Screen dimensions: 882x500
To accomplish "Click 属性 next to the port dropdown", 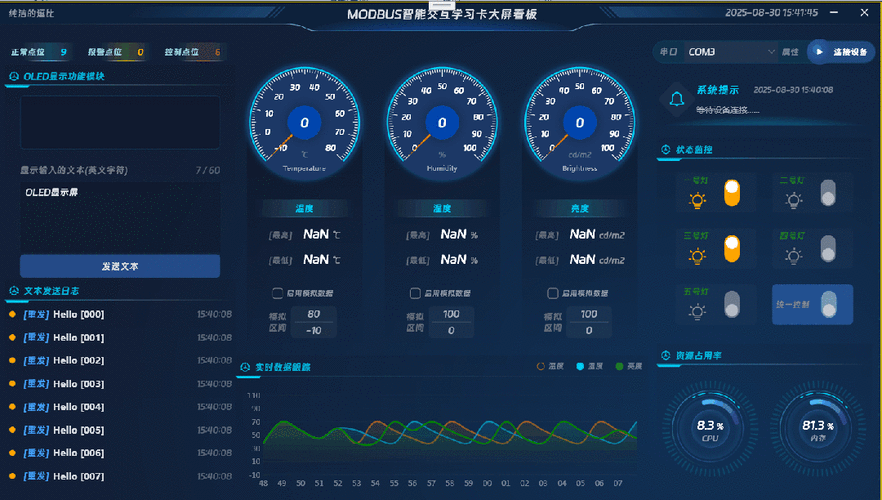I will click(790, 52).
